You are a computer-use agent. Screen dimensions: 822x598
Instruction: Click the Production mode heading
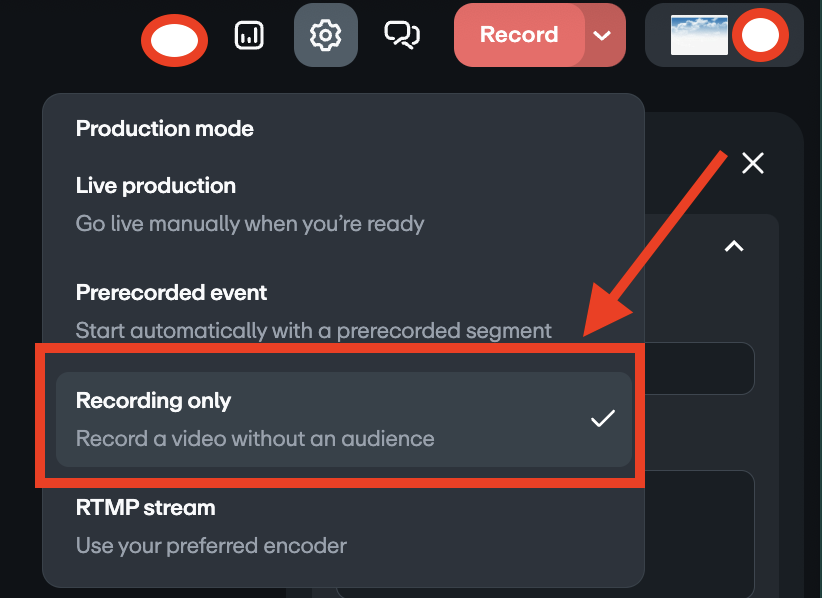tap(165, 128)
